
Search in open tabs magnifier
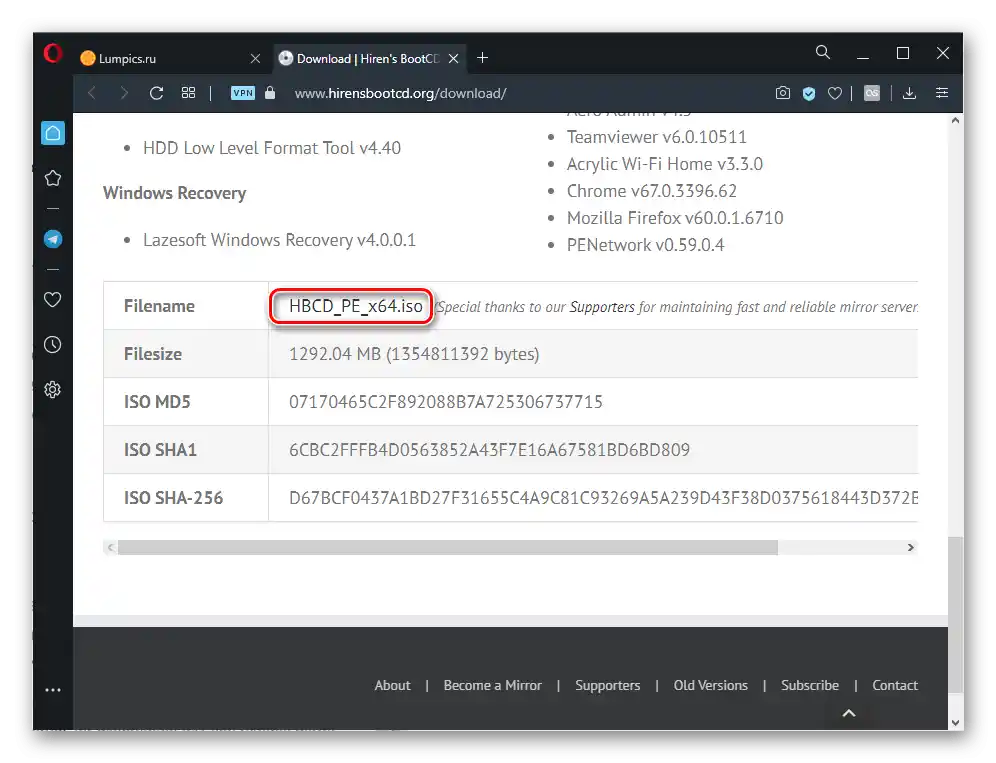click(823, 52)
